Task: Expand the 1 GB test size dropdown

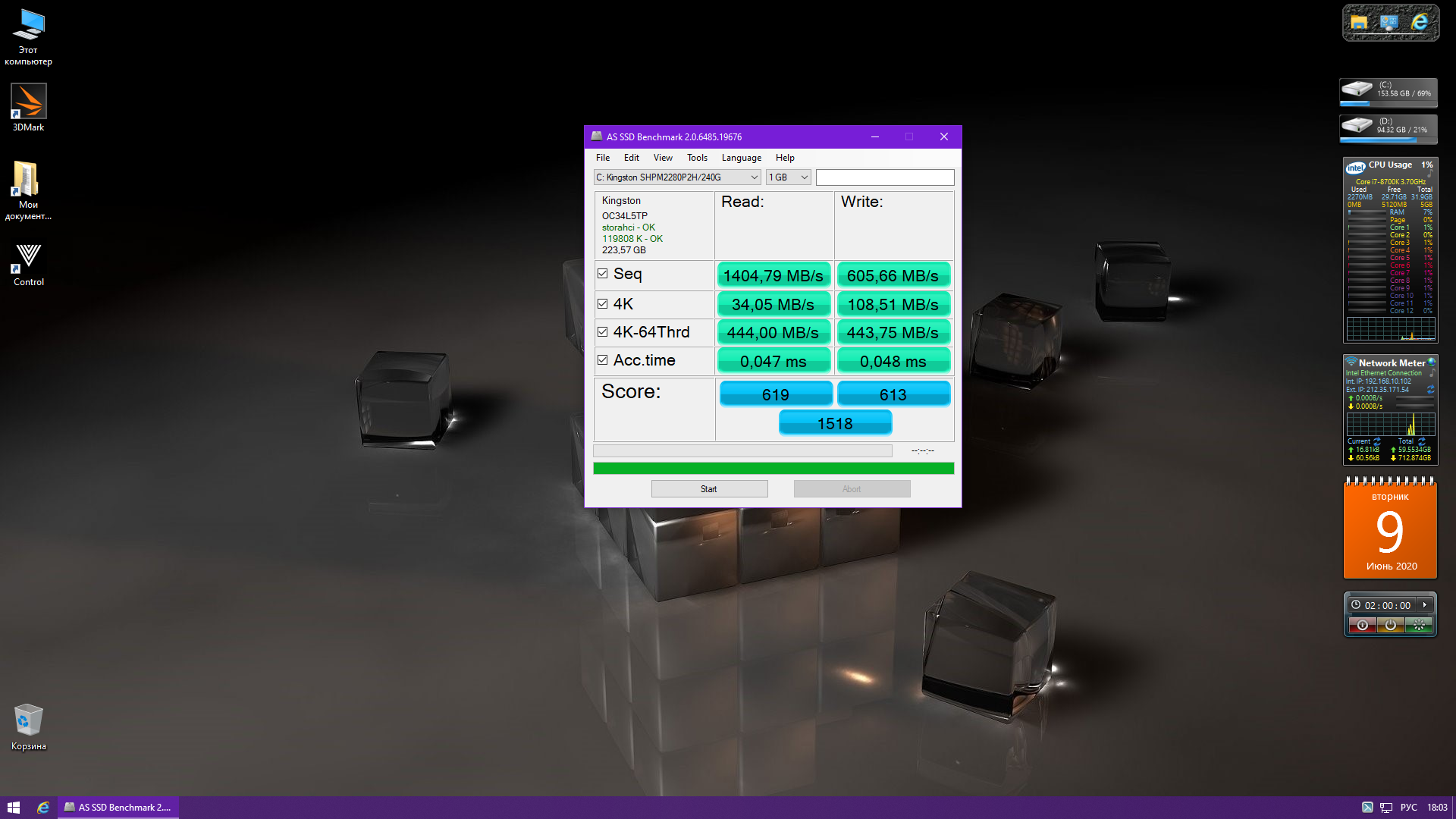Action: 789,177
